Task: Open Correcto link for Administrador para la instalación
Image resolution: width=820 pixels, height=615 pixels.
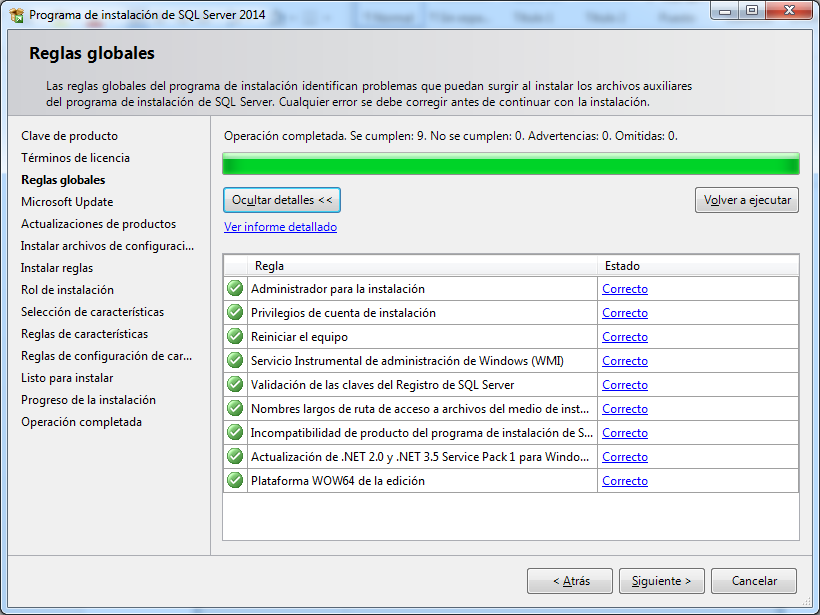Action: [625, 289]
